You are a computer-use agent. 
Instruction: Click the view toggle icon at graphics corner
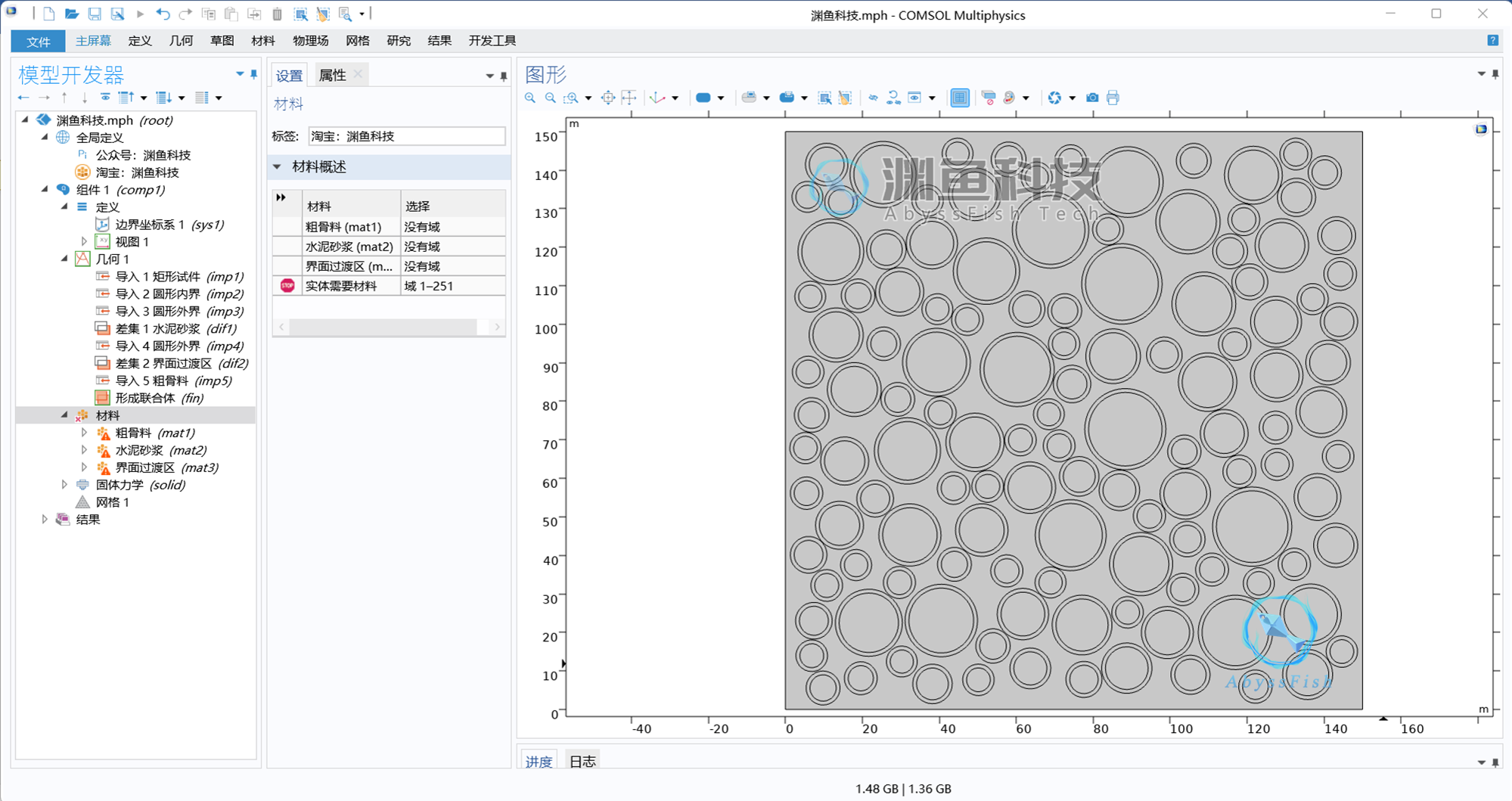[1481, 129]
